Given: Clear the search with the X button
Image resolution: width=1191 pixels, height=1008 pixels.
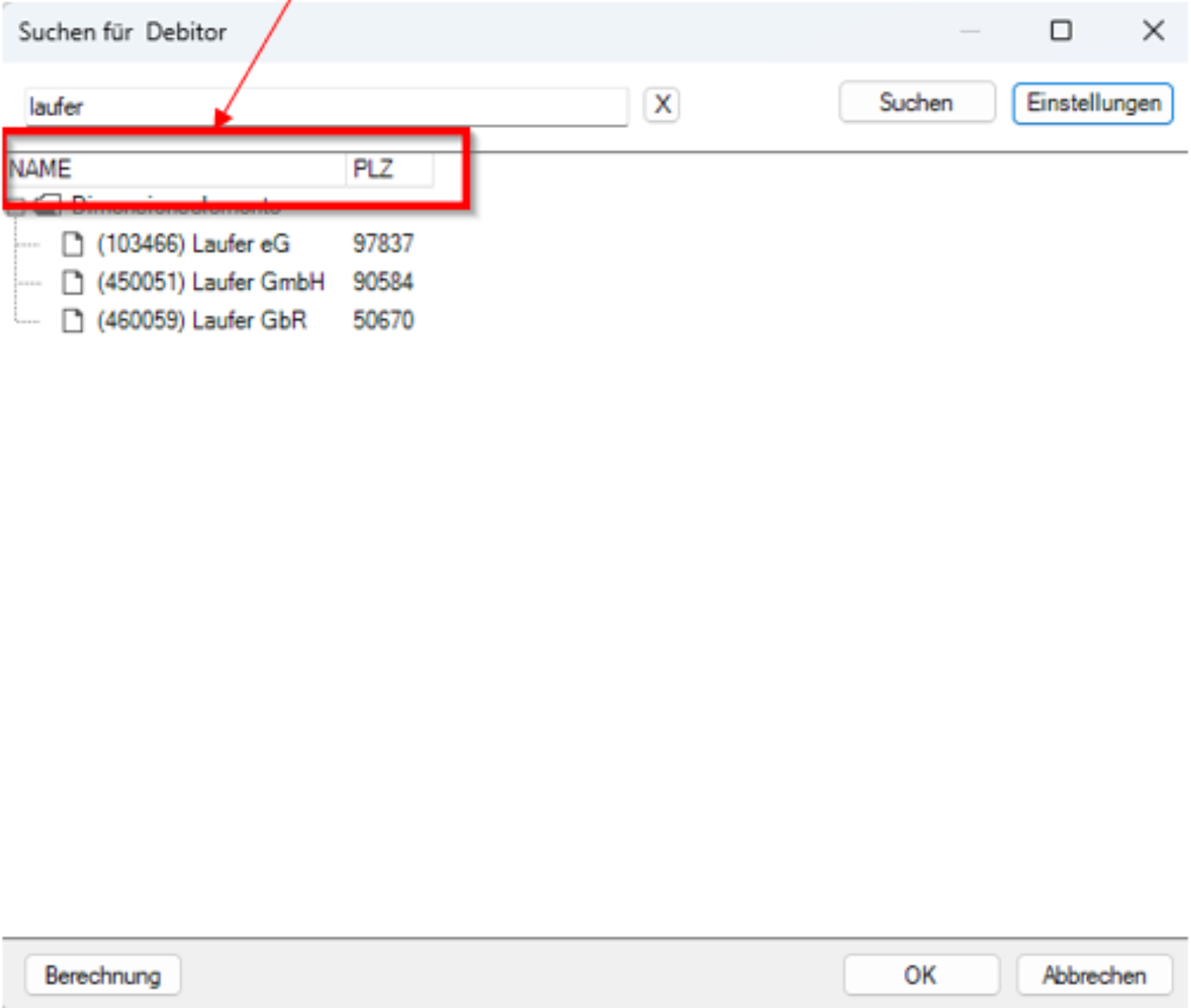Looking at the screenshot, I should tap(662, 105).
